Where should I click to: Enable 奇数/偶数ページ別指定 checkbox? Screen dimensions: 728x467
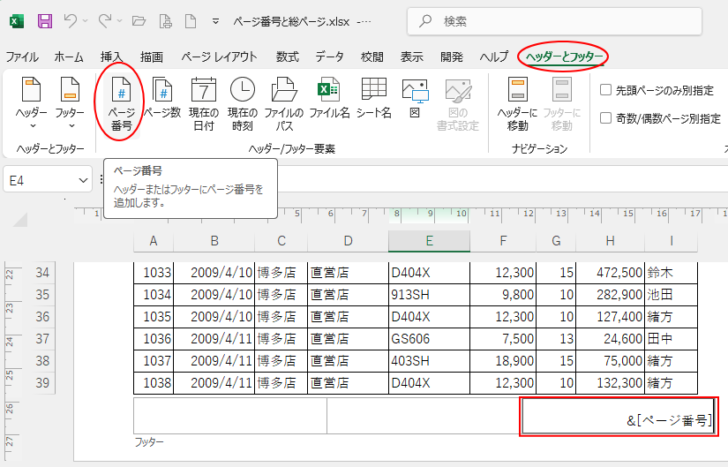point(605,118)
